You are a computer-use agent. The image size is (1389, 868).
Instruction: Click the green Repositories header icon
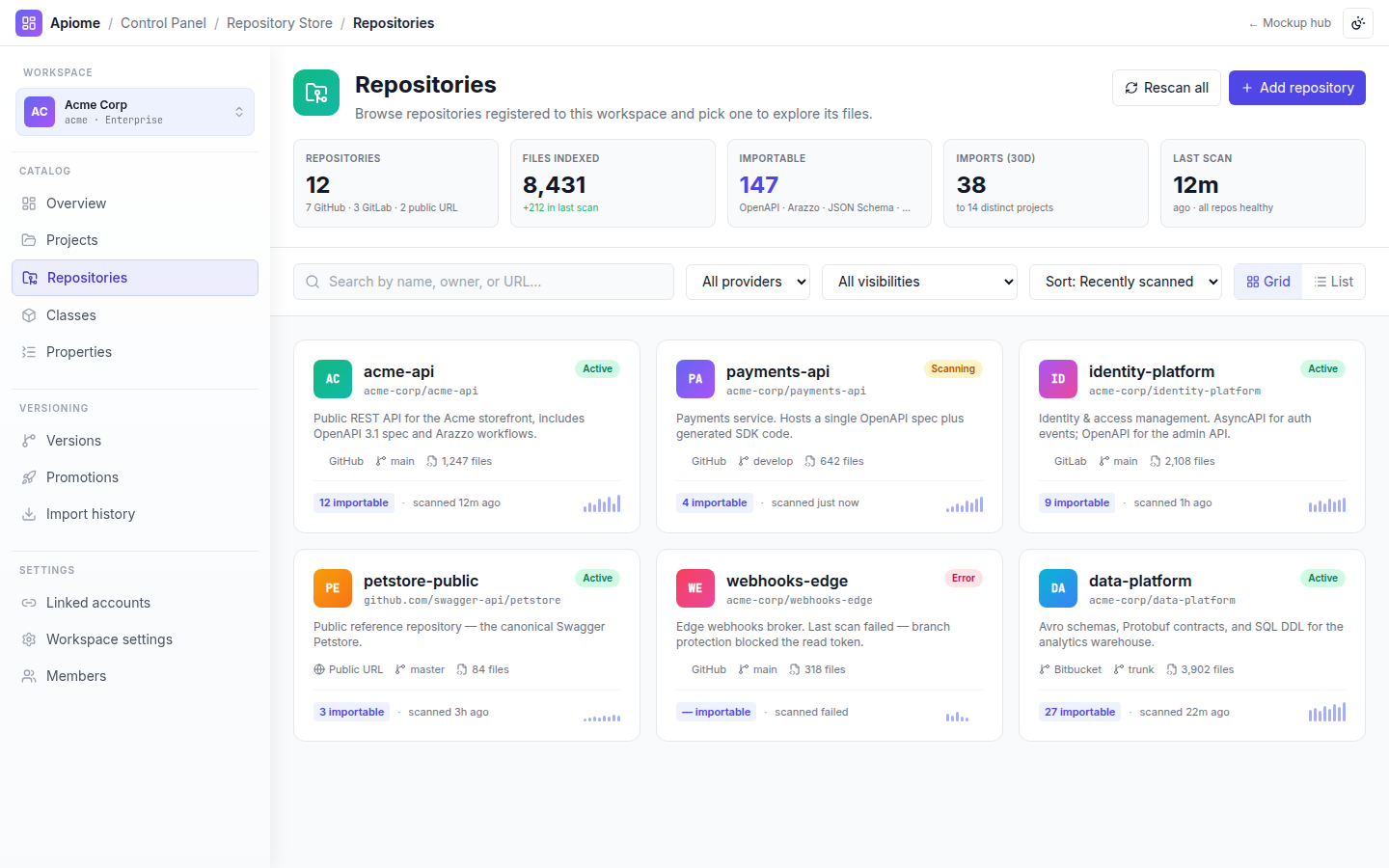(x=316, y=93)
